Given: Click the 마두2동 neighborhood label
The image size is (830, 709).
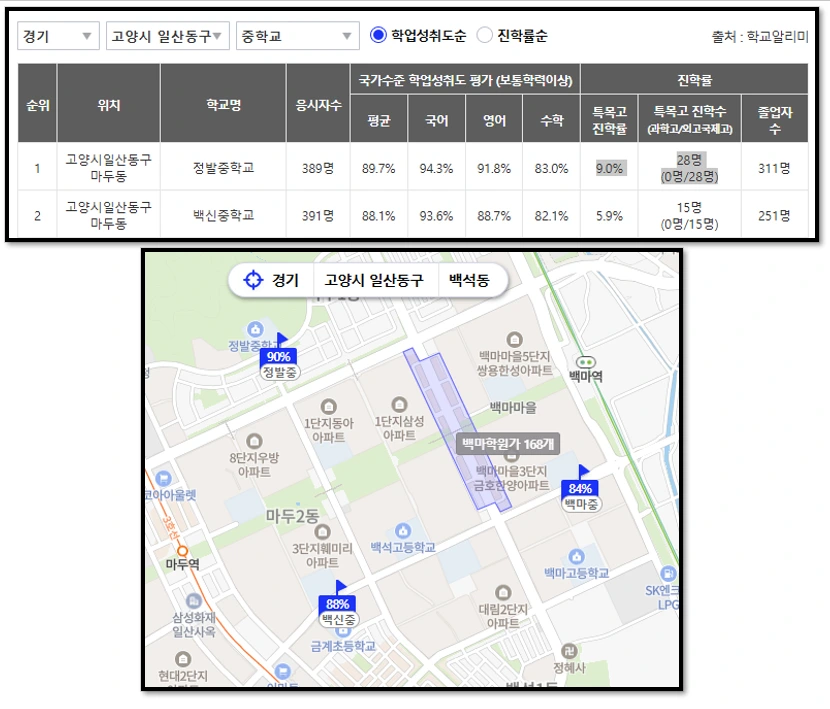Looking at the screenshot, I should (293, 515).
